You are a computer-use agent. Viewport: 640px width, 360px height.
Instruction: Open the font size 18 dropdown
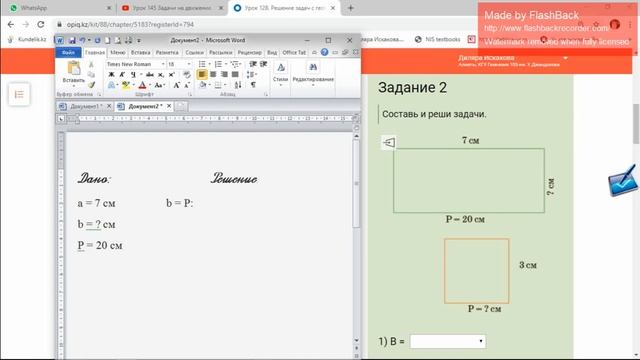point(189,64)
